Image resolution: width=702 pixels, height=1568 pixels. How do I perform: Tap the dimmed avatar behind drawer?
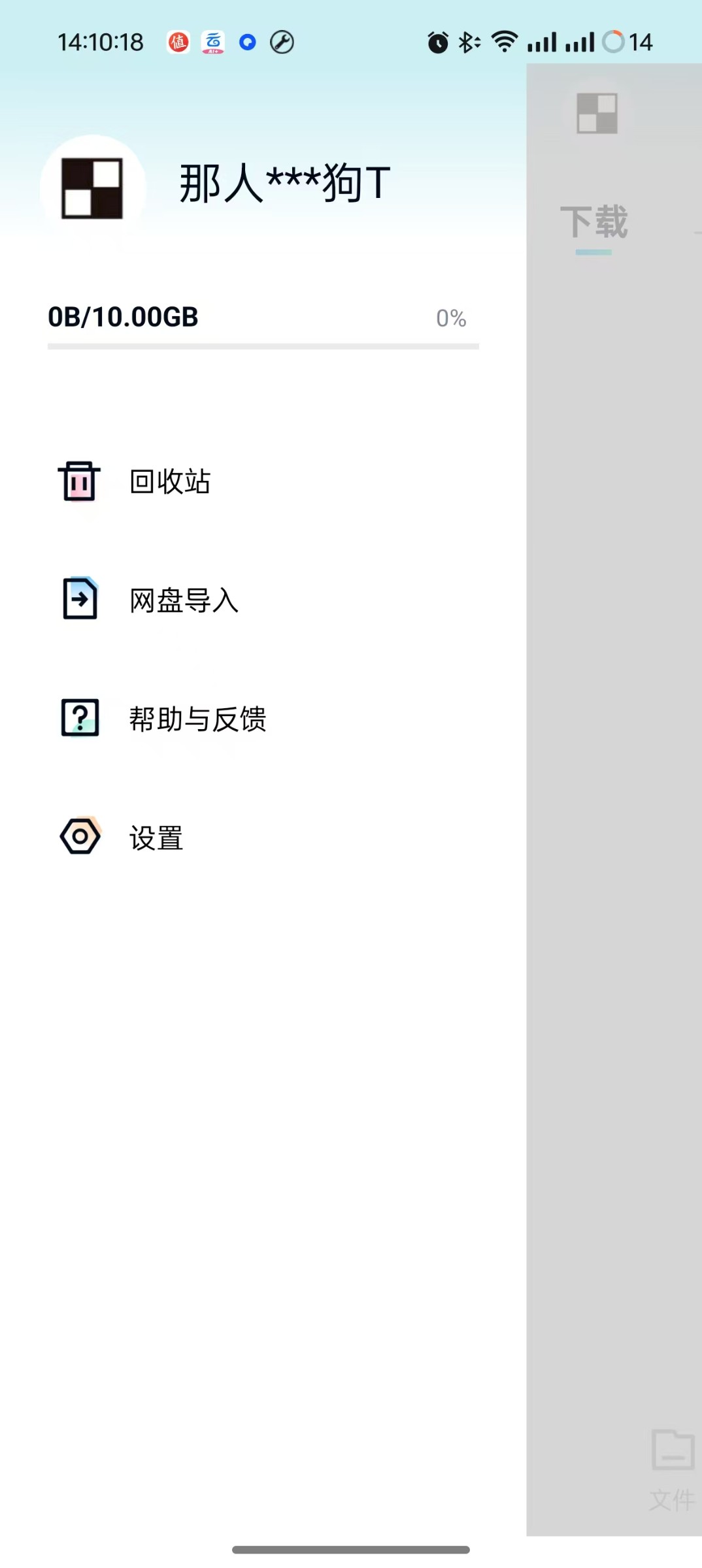597,113
